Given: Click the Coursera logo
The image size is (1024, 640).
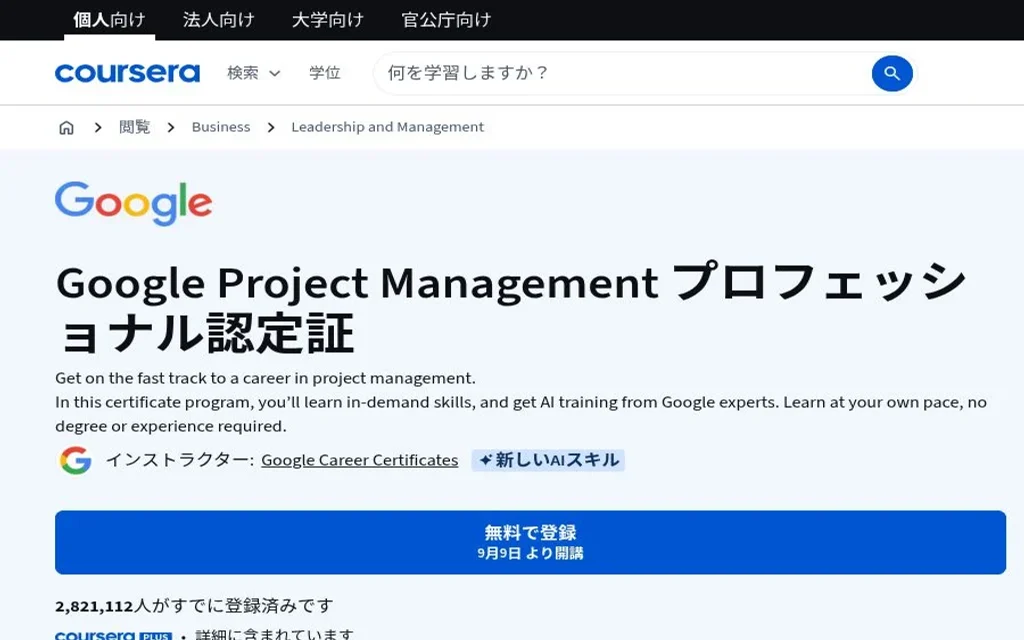Looking at the screenshot, I should tap(127, 73).
